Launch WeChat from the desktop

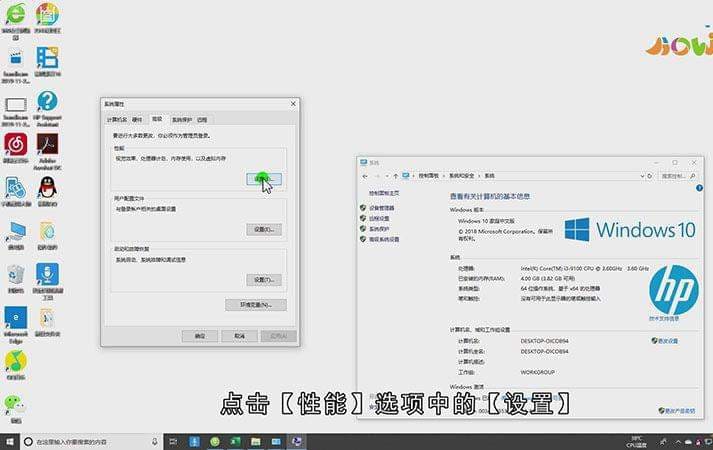click(16, 408)
